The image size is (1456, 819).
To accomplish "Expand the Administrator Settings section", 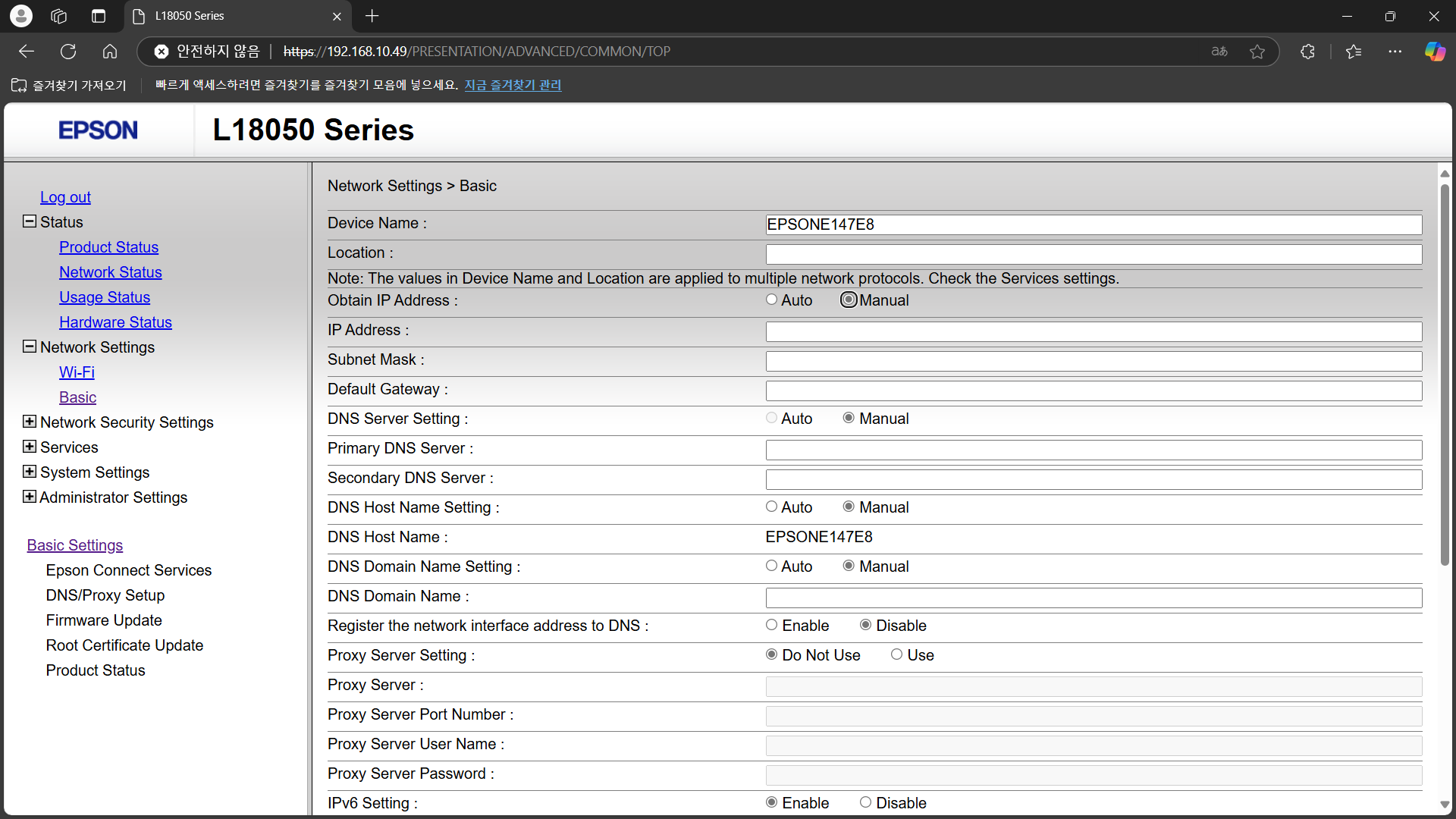I will 30,497.
